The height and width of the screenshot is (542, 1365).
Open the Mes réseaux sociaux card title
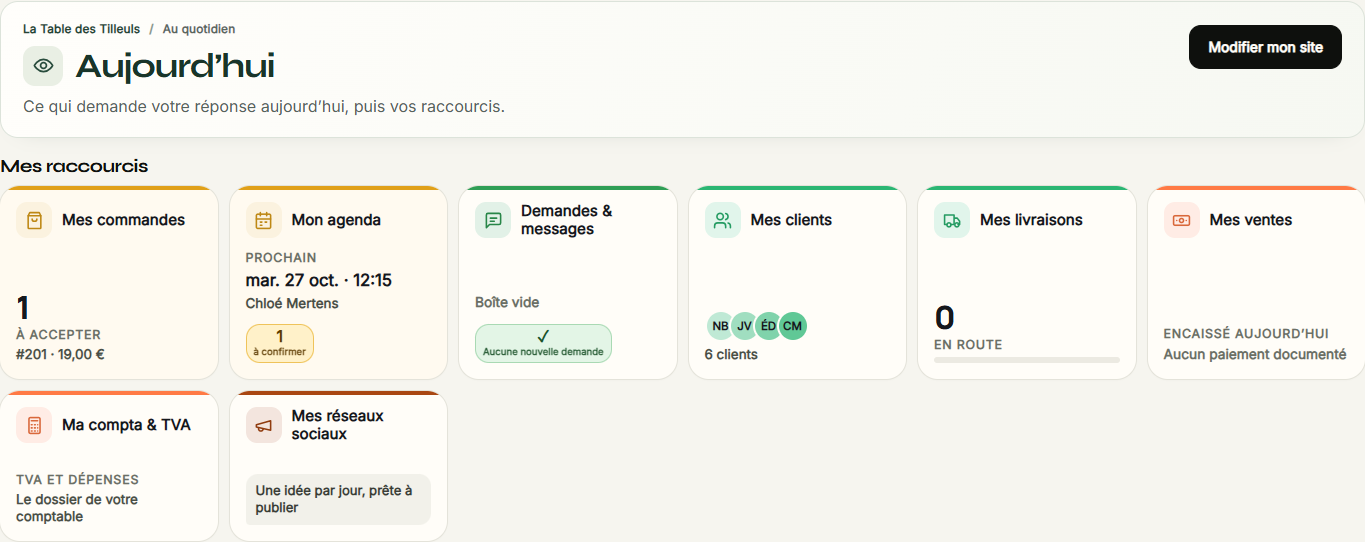pyautogui.click(x=338, y=425)
